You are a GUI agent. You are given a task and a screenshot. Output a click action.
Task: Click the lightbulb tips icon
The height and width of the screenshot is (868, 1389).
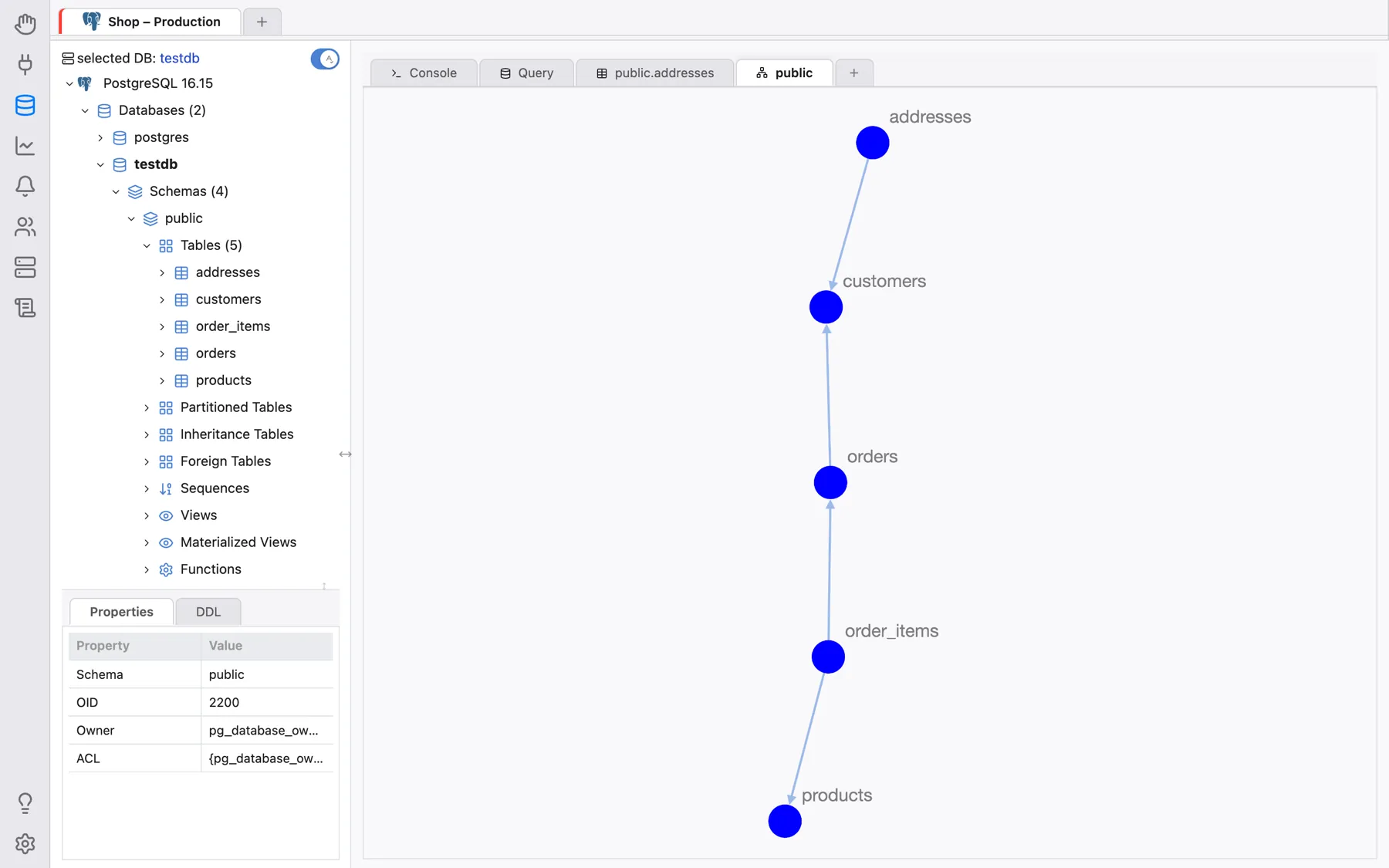tap(25, 803)
